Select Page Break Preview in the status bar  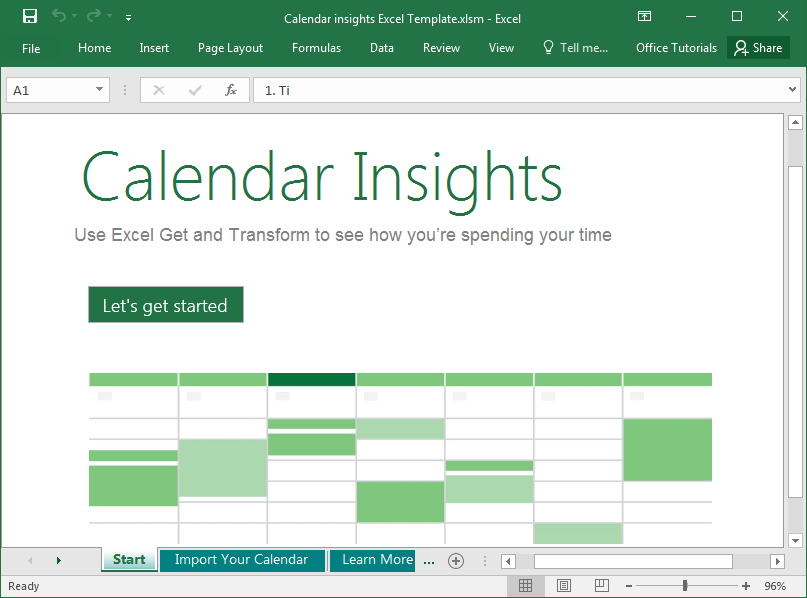[x=601, y=585]
